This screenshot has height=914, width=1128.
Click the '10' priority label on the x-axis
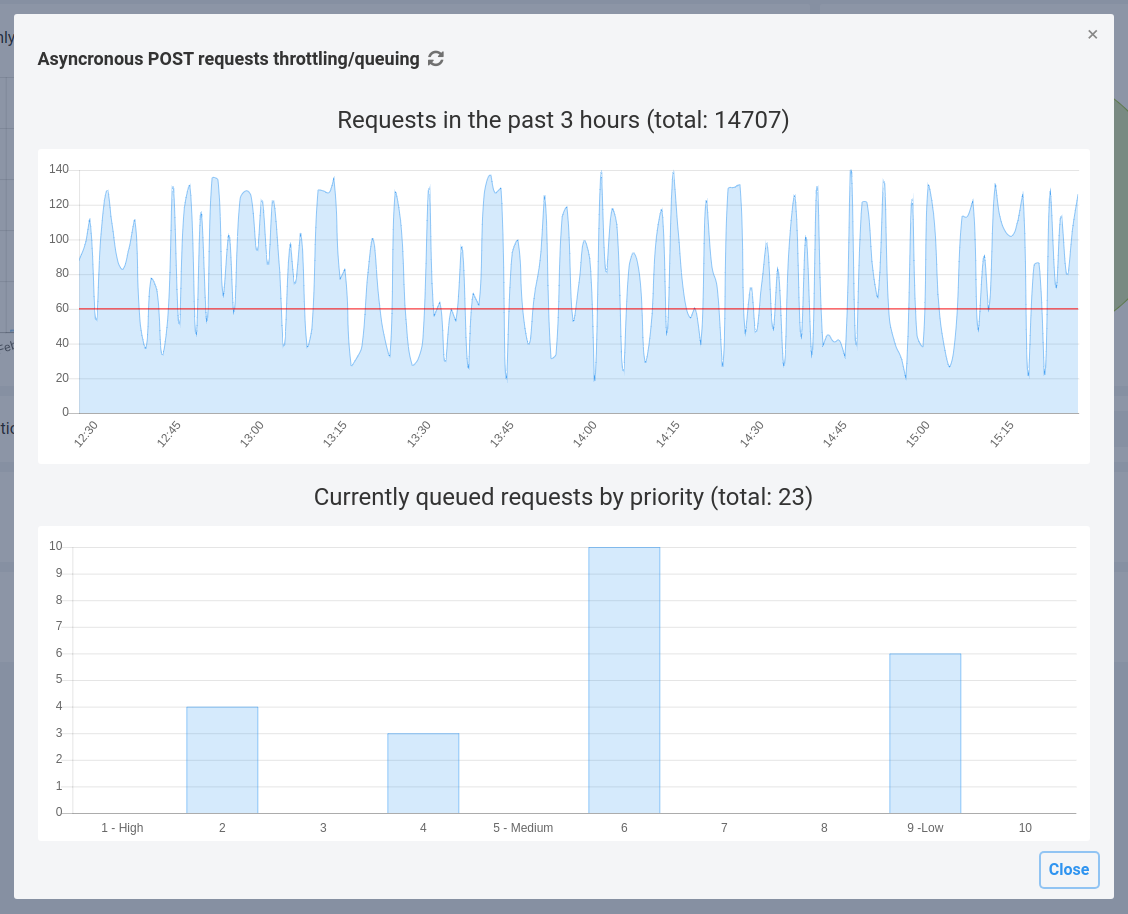pyautogui.click(x=1025, y=828)
